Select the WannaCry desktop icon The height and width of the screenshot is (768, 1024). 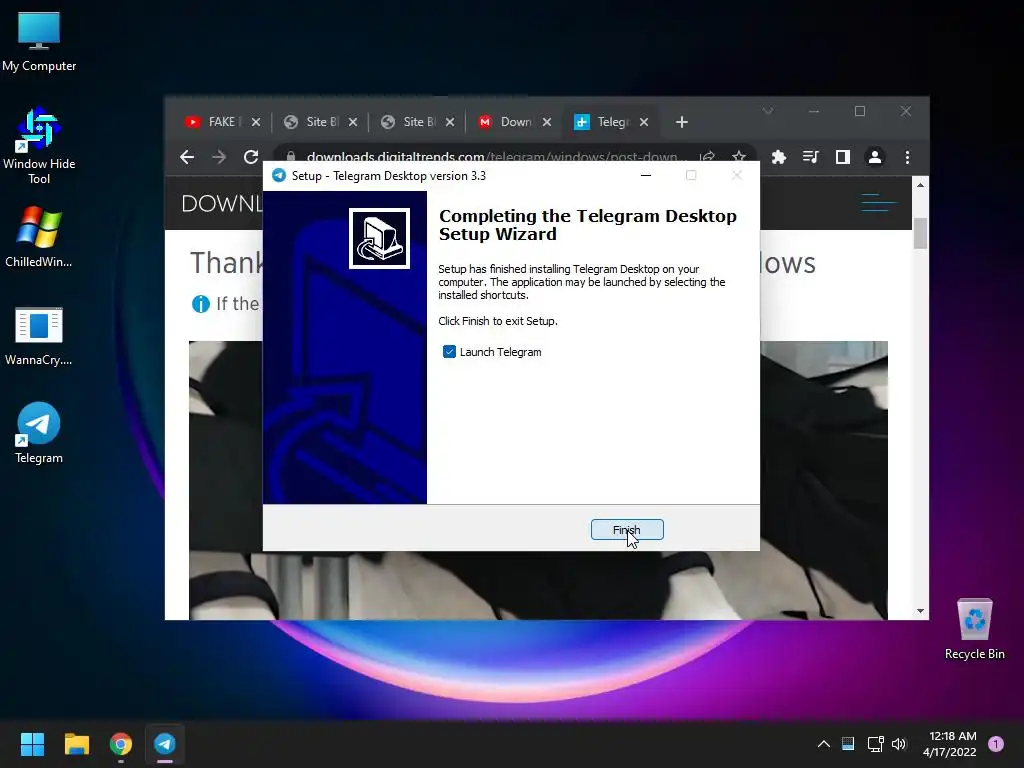click(39, 336)
